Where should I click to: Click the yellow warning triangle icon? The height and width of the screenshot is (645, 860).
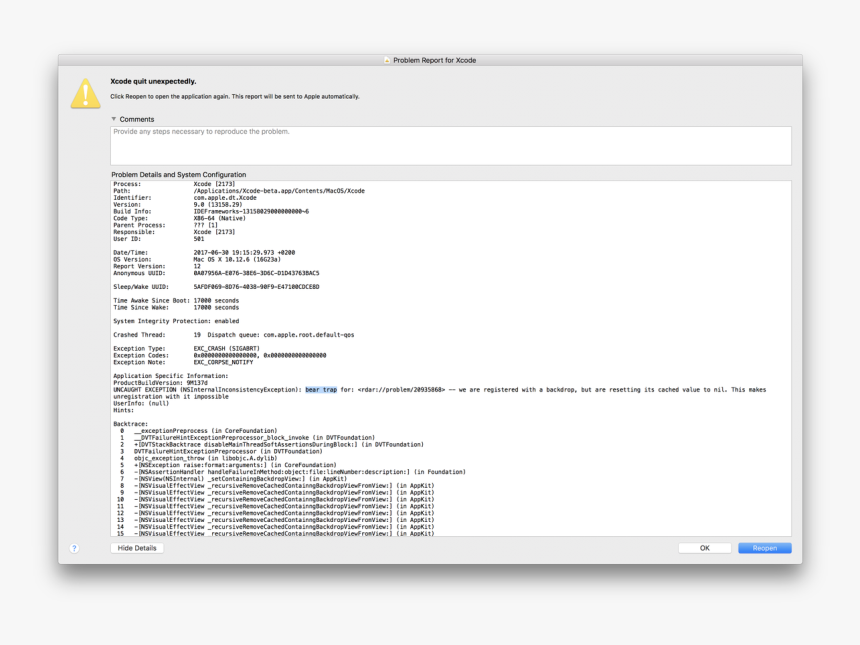click(85, 95)
